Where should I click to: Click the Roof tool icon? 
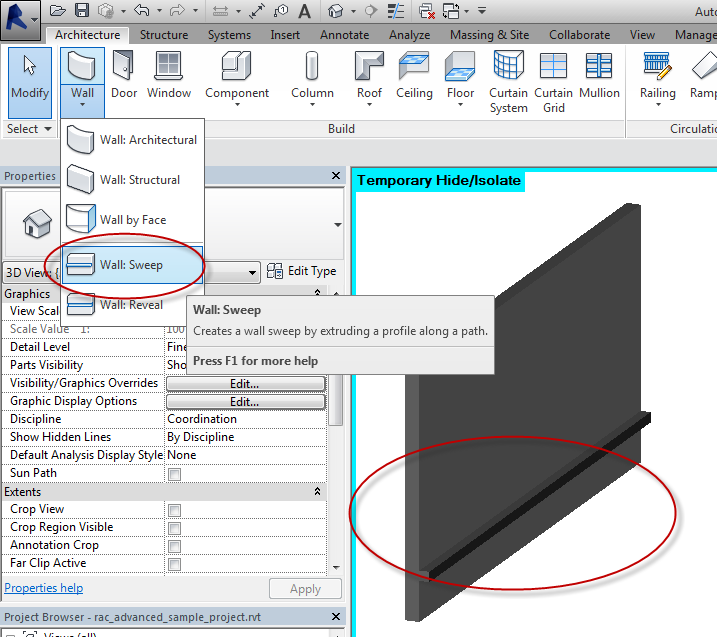369,66
